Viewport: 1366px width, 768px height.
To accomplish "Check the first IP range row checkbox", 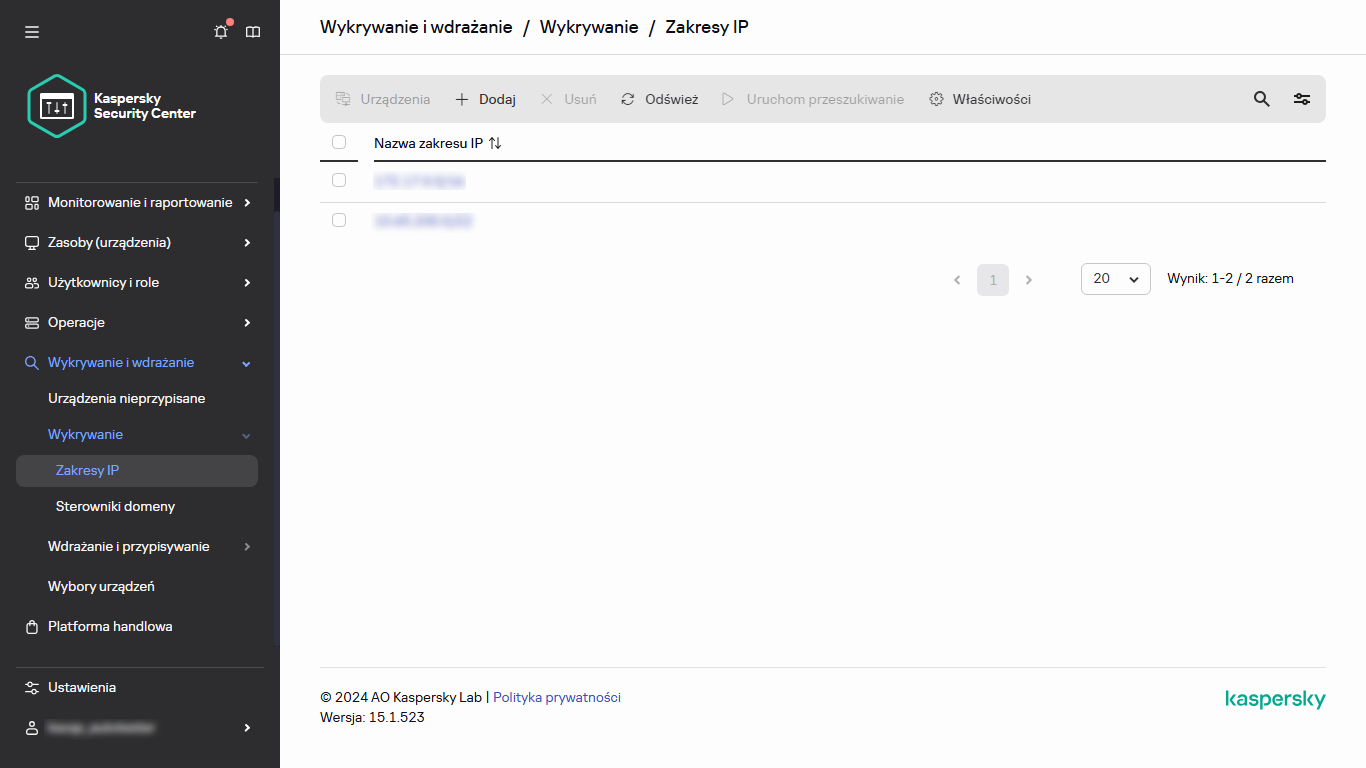I will 339,180.
